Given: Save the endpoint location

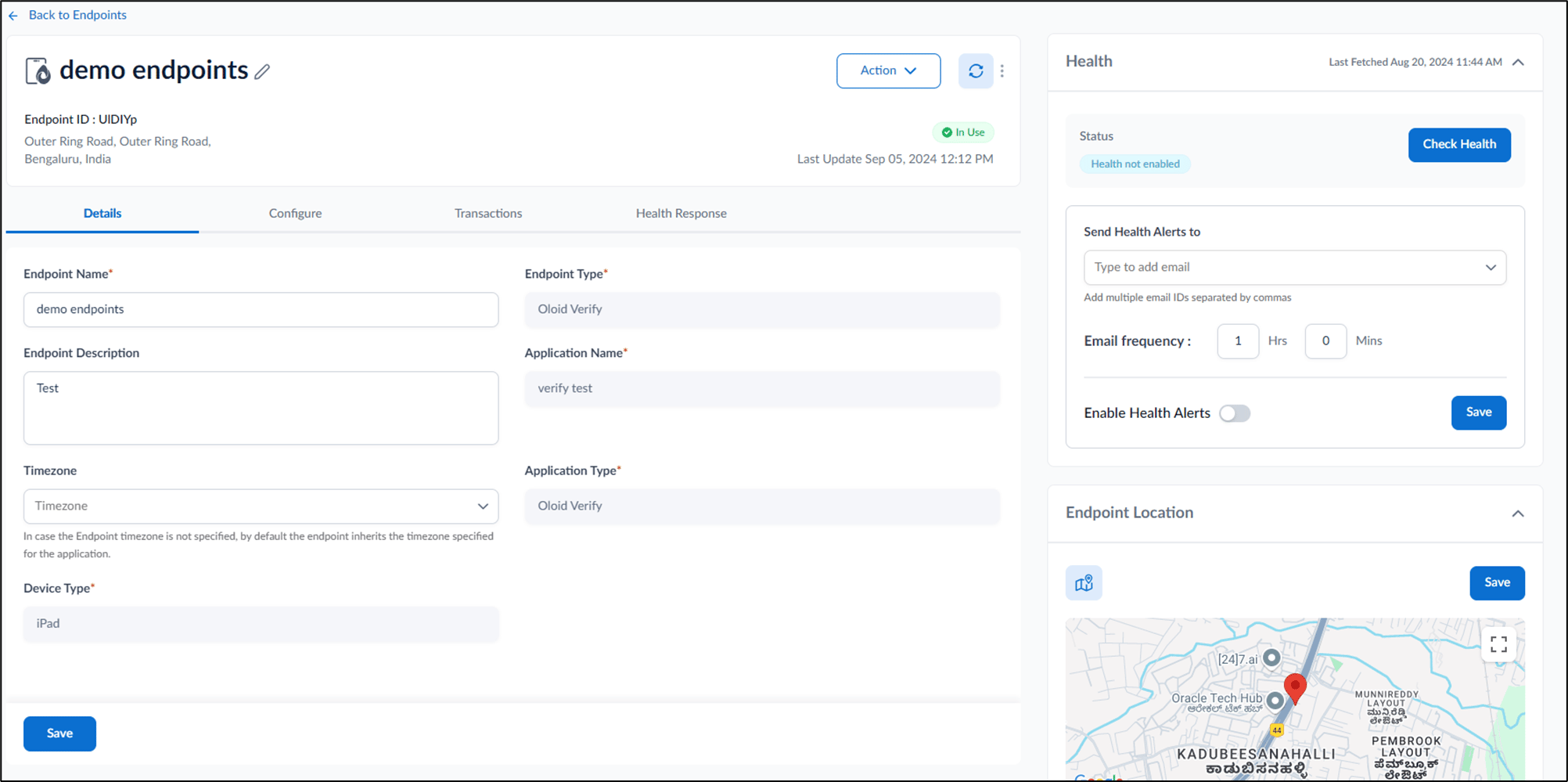Looking at the screenshot, I should pyautogui.click(x=1497, y=583).
